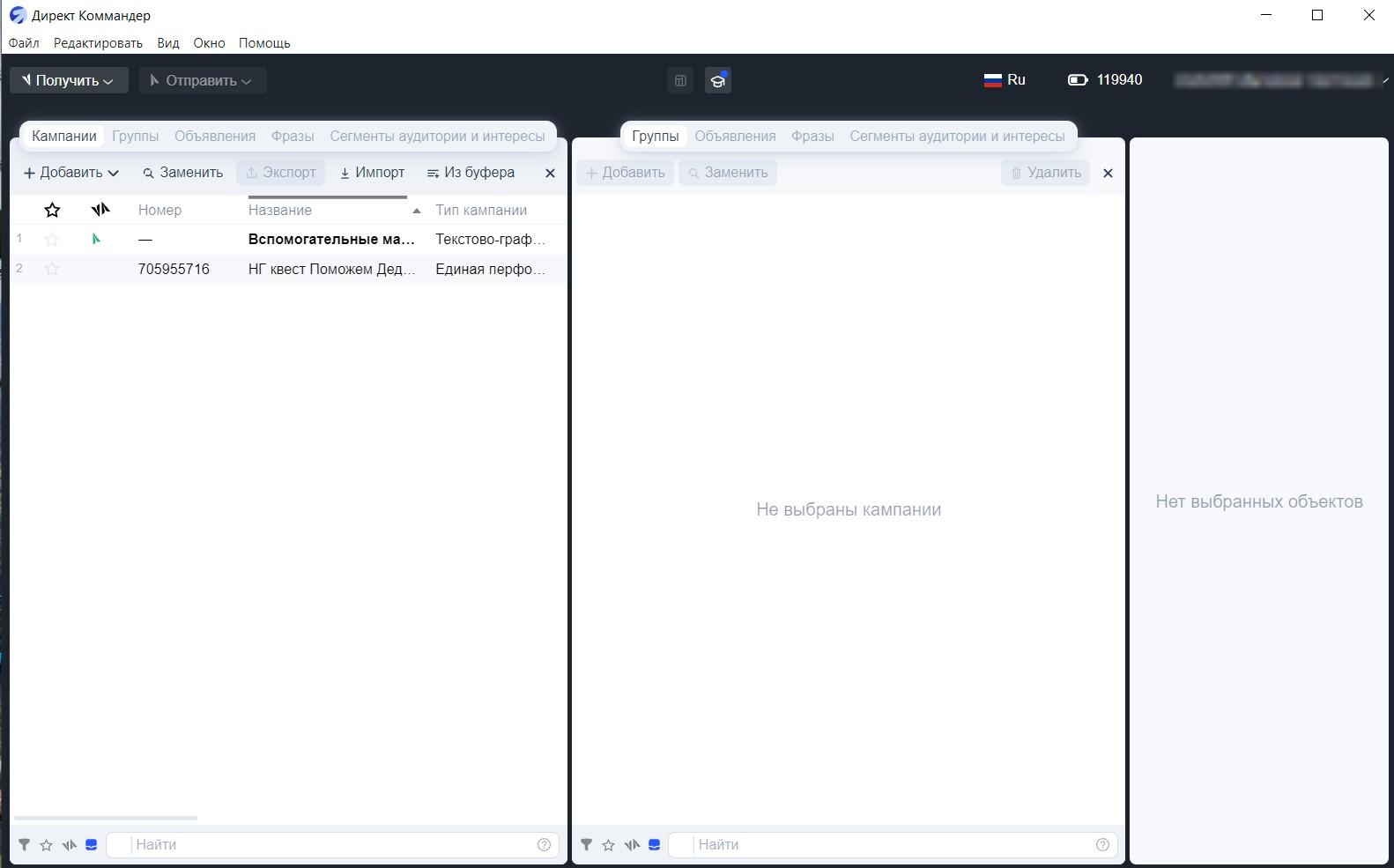Click the Найти search field in groups panel

[x=890, y=844]
